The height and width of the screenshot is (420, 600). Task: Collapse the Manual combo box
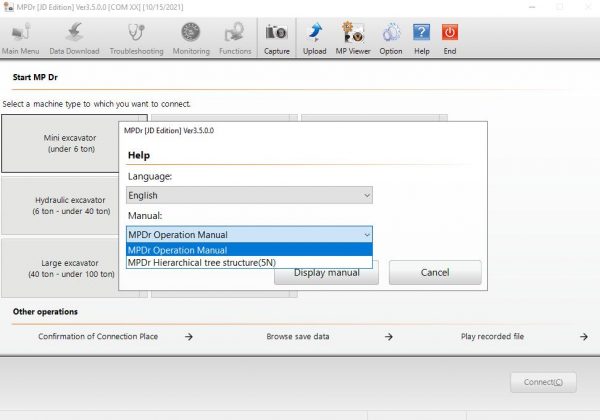[x=249, y=234]
